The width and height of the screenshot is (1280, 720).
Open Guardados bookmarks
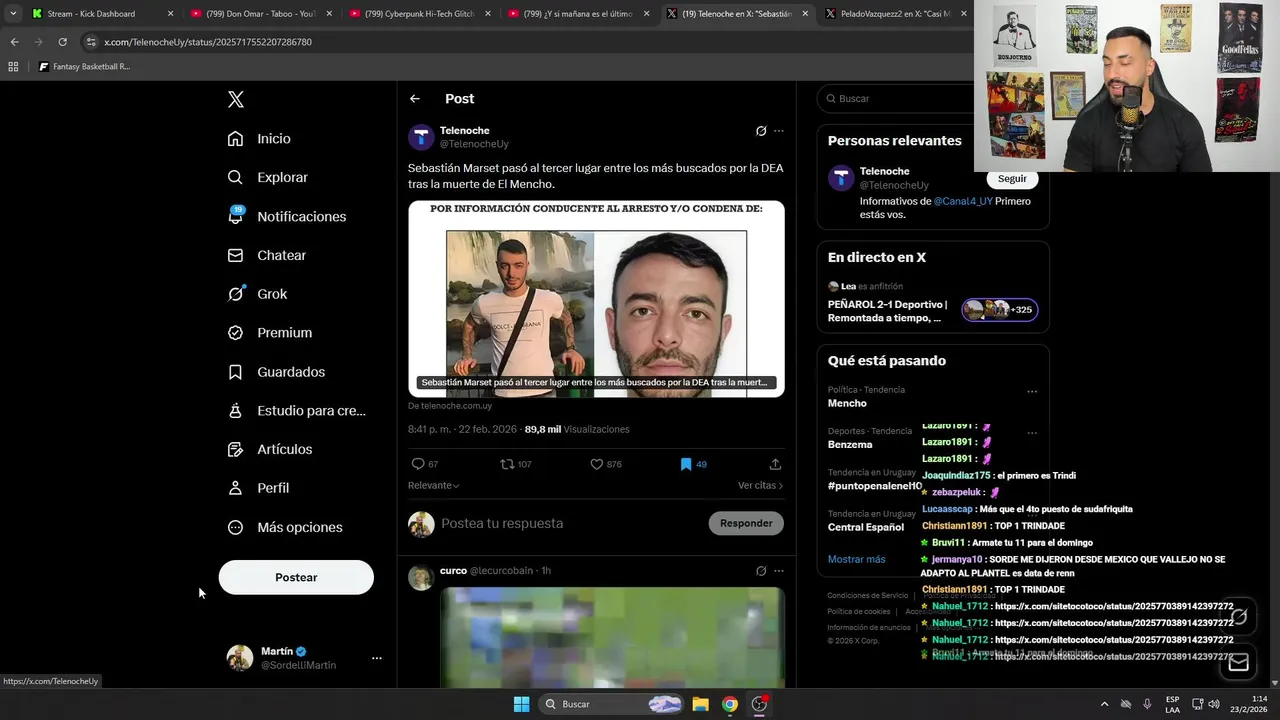276,372
